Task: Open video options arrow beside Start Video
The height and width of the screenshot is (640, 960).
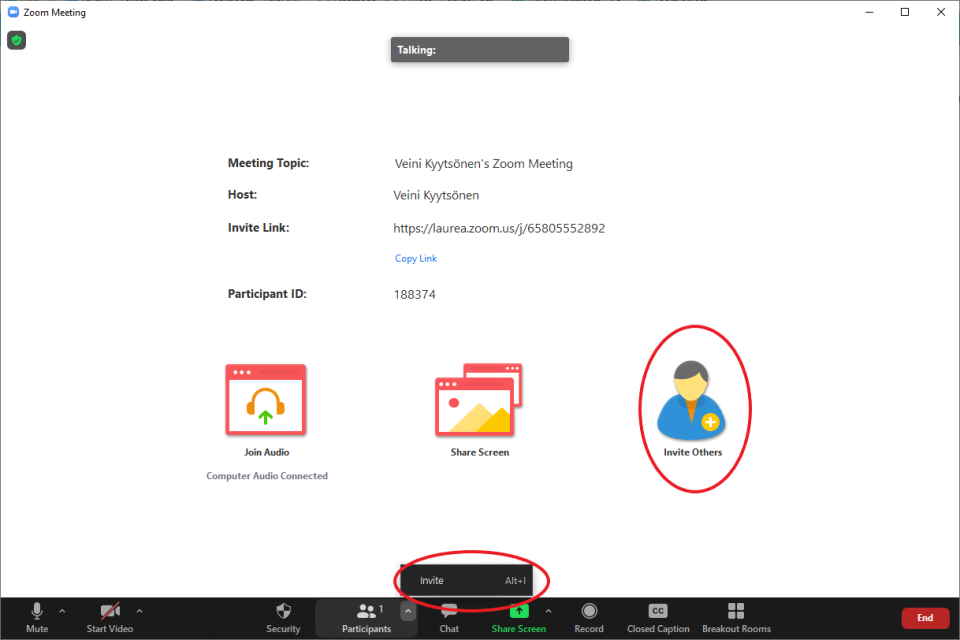Action: point(140,611)
